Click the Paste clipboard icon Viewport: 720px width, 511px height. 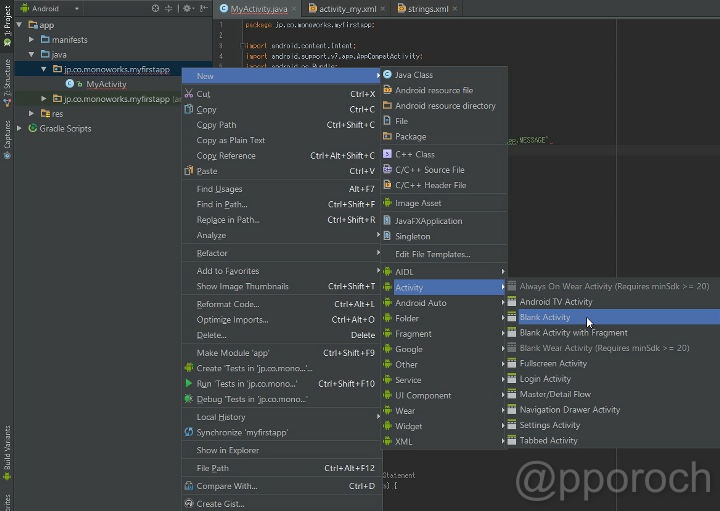coord(189,171)
